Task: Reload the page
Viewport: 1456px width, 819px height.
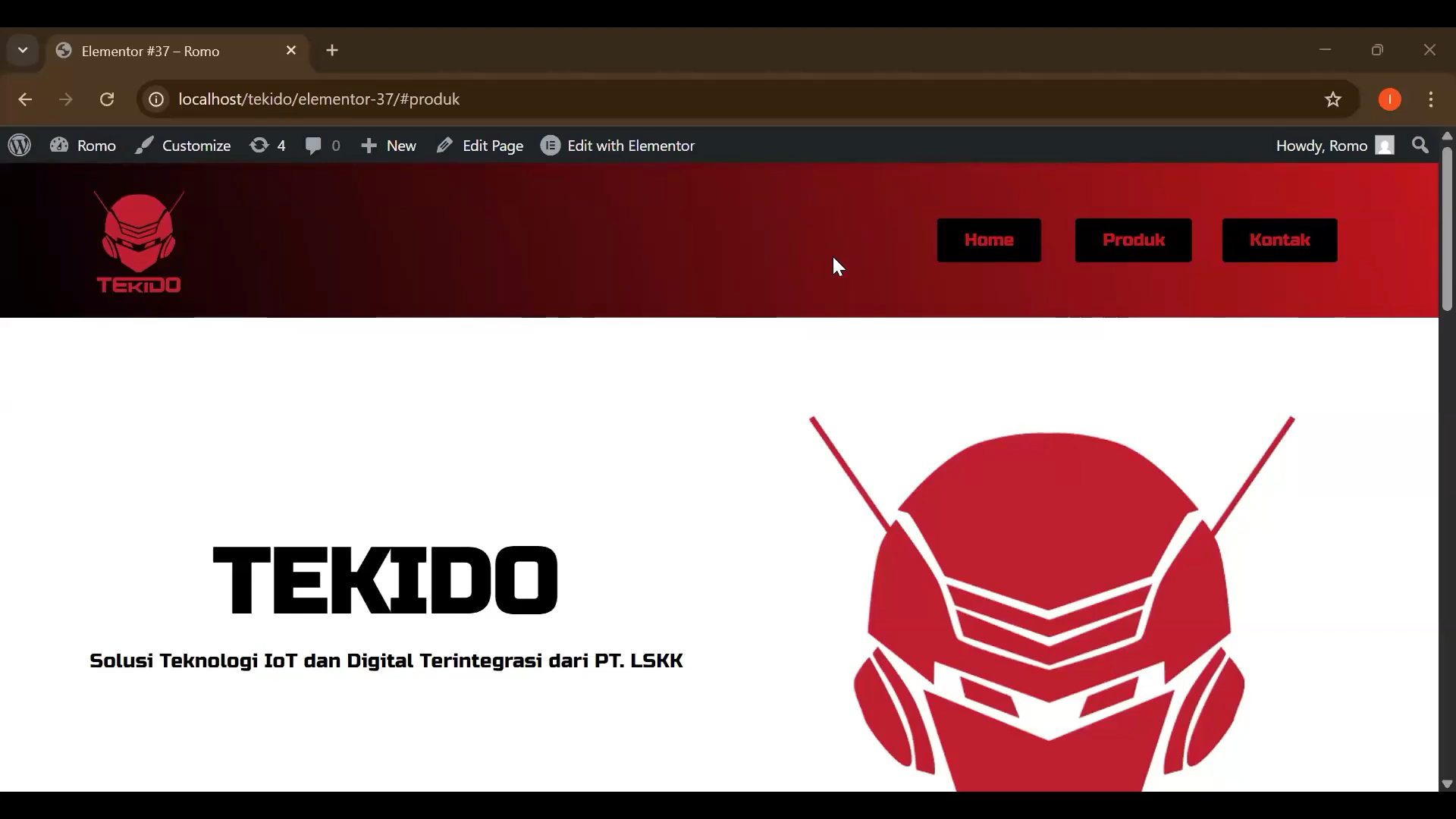Action: [x=107, y=99]
